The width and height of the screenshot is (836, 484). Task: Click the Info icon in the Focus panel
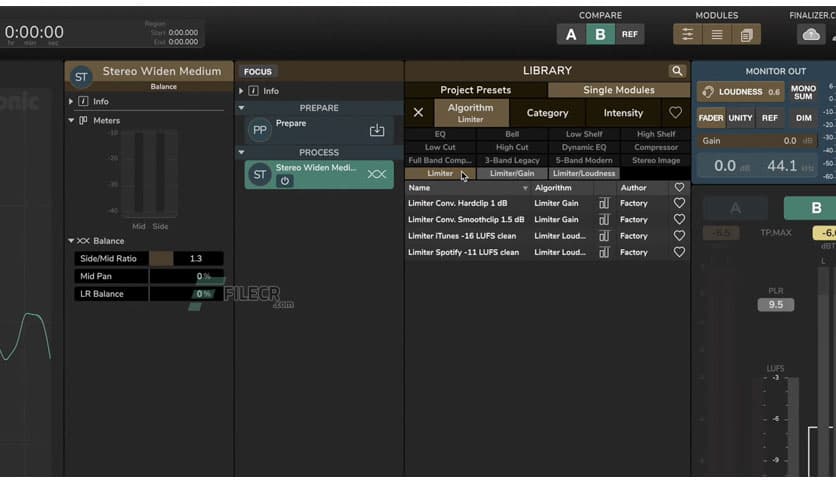tap(254, 91)
